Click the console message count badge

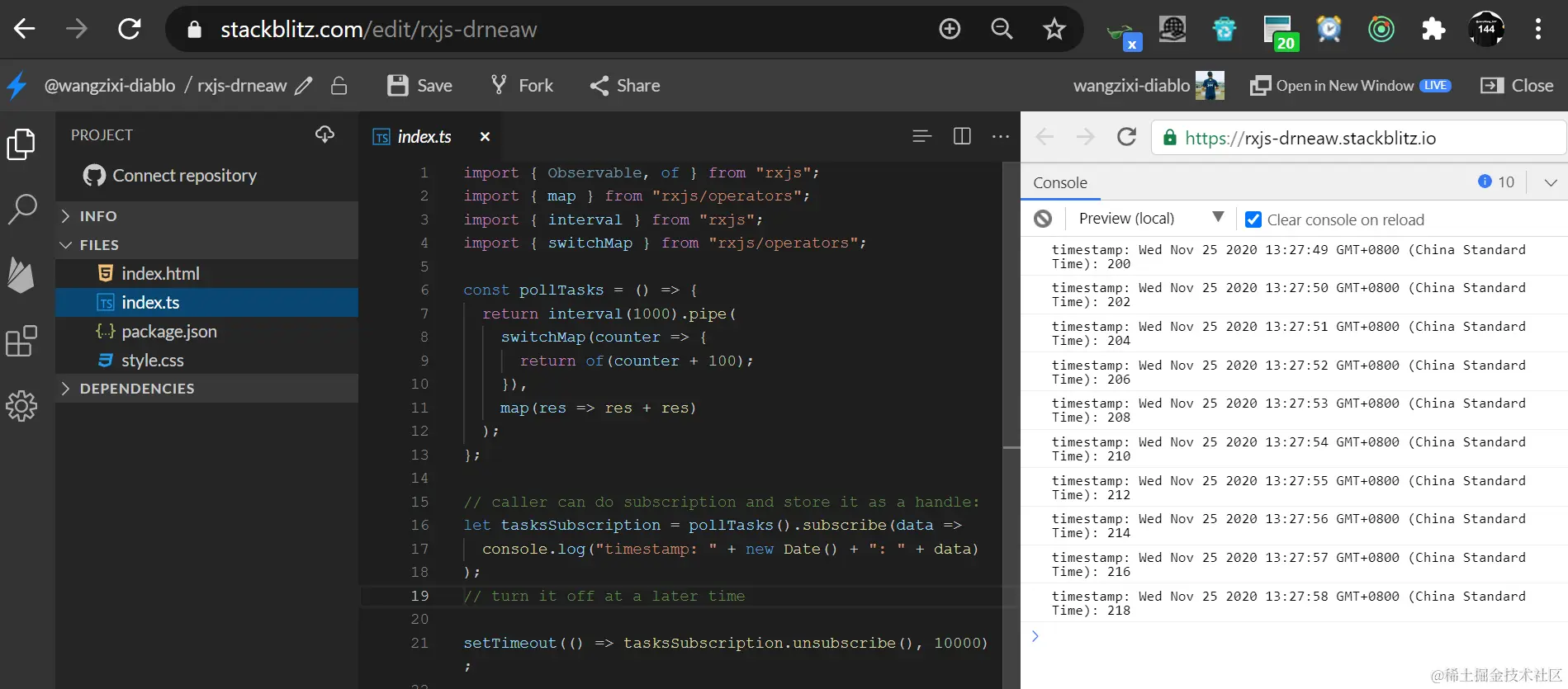[x=1496, y=182]
